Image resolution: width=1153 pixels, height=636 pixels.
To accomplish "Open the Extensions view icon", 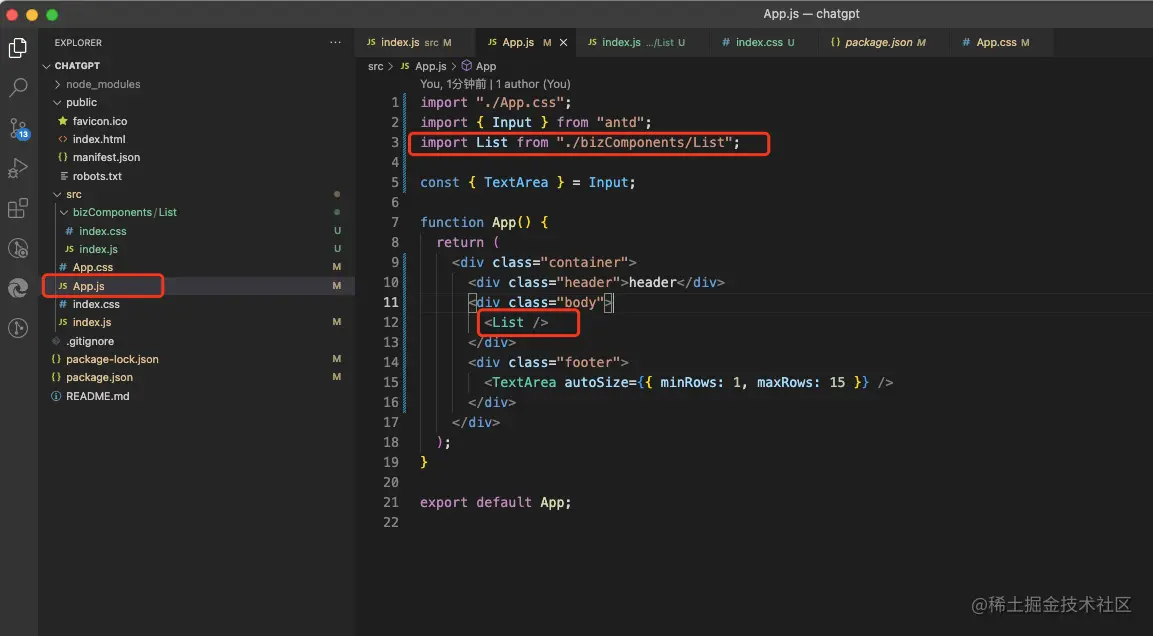I will 18,208.
